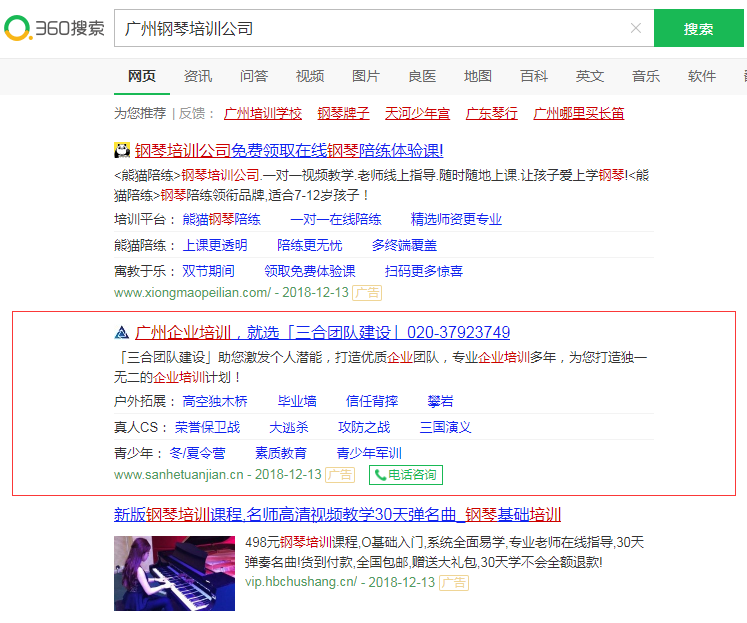Viewport: 747px width, 623px height.
Task: Click the 一对一在线陪练 sublink
Action: tap(336, 219)
